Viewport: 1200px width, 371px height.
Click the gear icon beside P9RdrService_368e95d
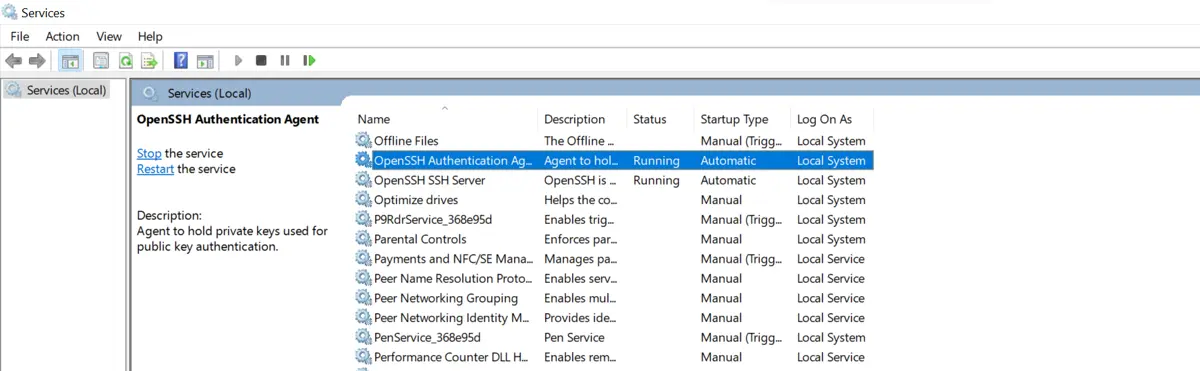click(363, 219)
